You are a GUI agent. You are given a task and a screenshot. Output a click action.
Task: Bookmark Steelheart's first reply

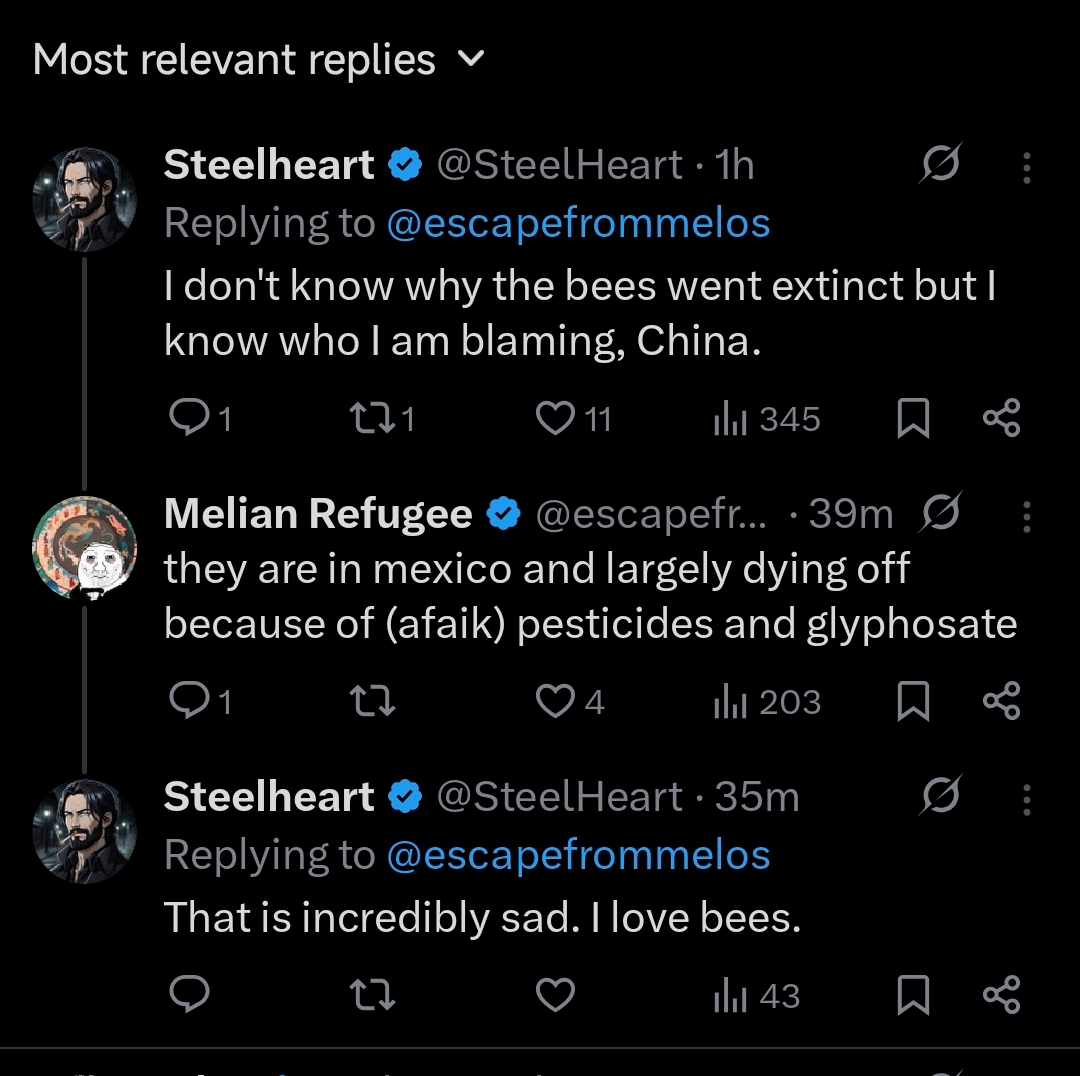(913, 418)
